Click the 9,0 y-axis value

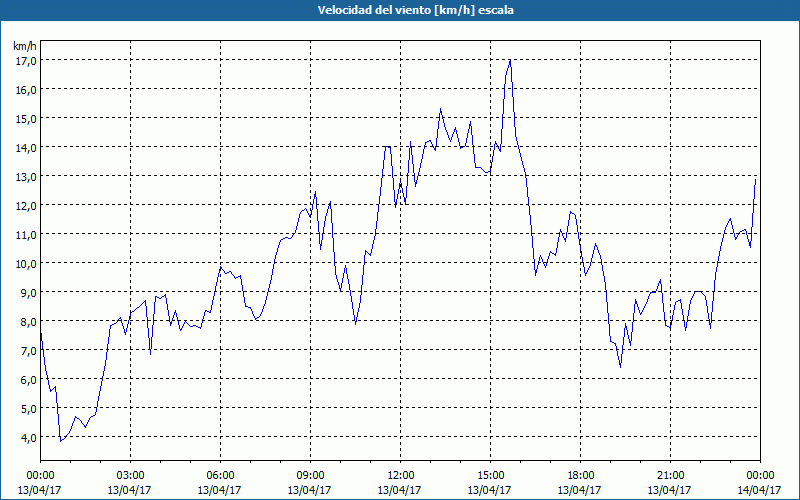28,292
